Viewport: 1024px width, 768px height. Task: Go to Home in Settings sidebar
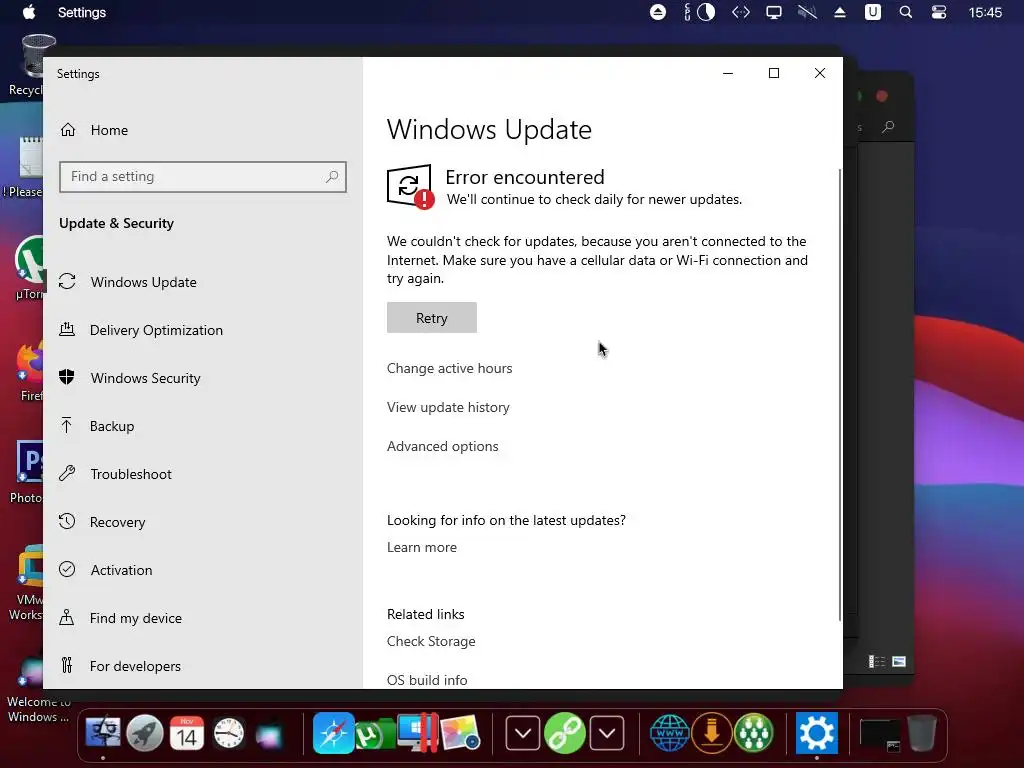coord(202,130)
